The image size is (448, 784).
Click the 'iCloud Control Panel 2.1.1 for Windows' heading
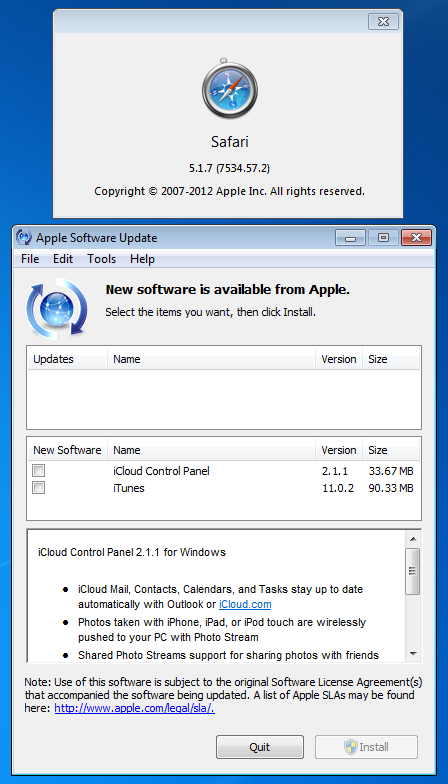(132, 552)
